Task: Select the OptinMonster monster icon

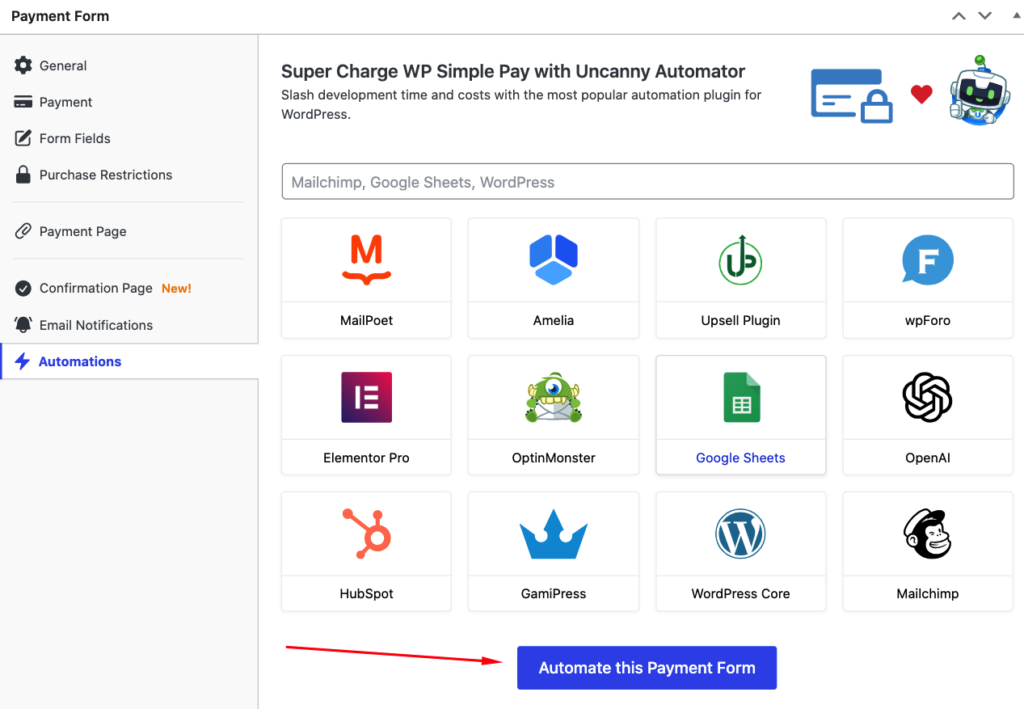Action: 553,398
